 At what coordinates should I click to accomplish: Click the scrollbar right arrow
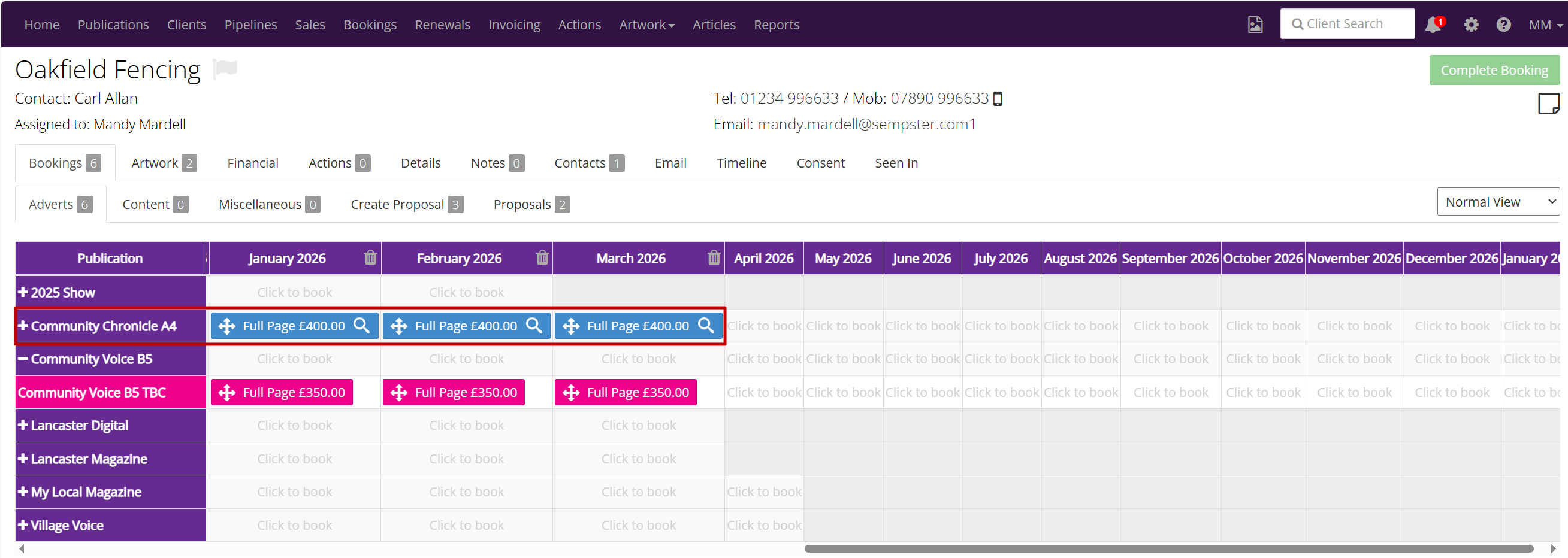(1553, 548)
